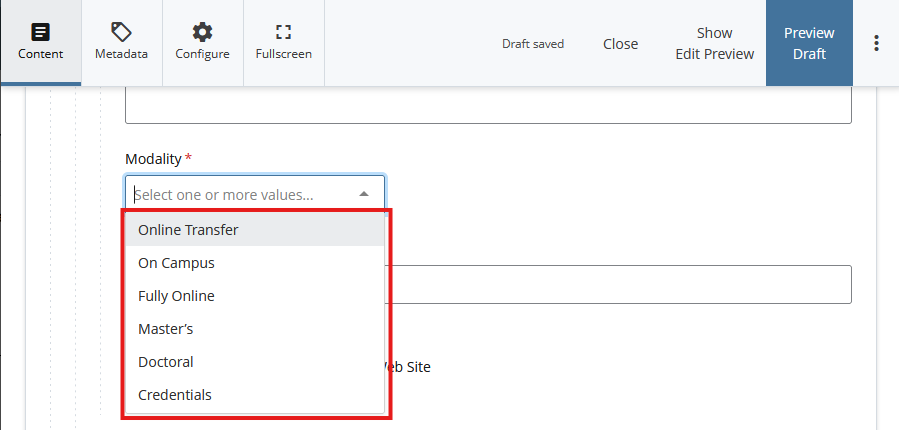Pick 'Fully Online' in the dropdown list
Screen dimensions: 899x430
[x=176, y=296]
